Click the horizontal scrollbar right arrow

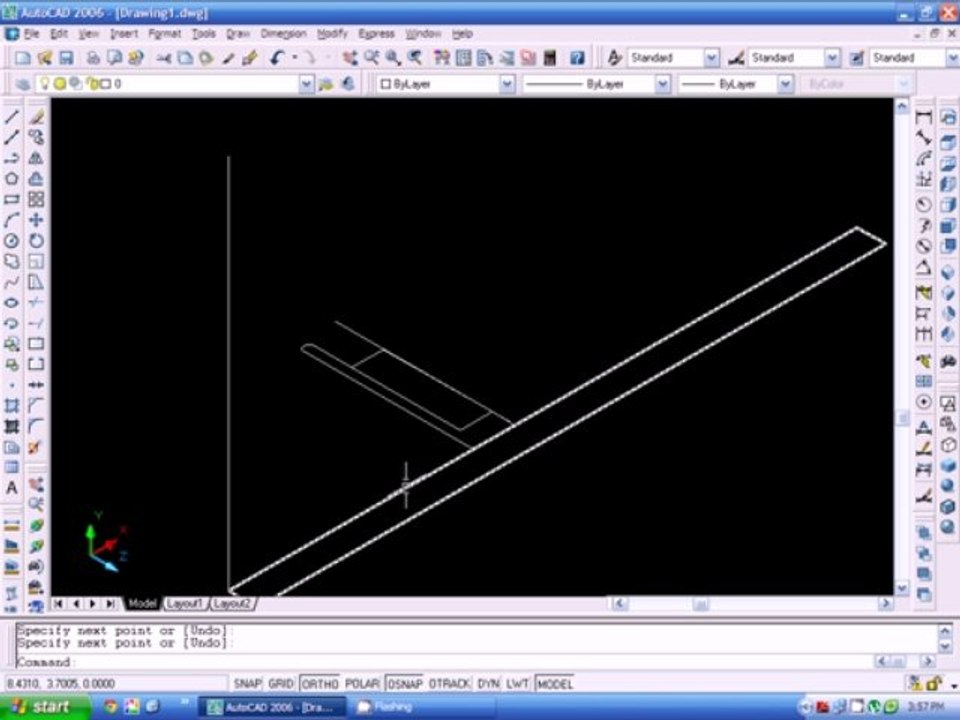pyautogui.click(x=885, y=604)
